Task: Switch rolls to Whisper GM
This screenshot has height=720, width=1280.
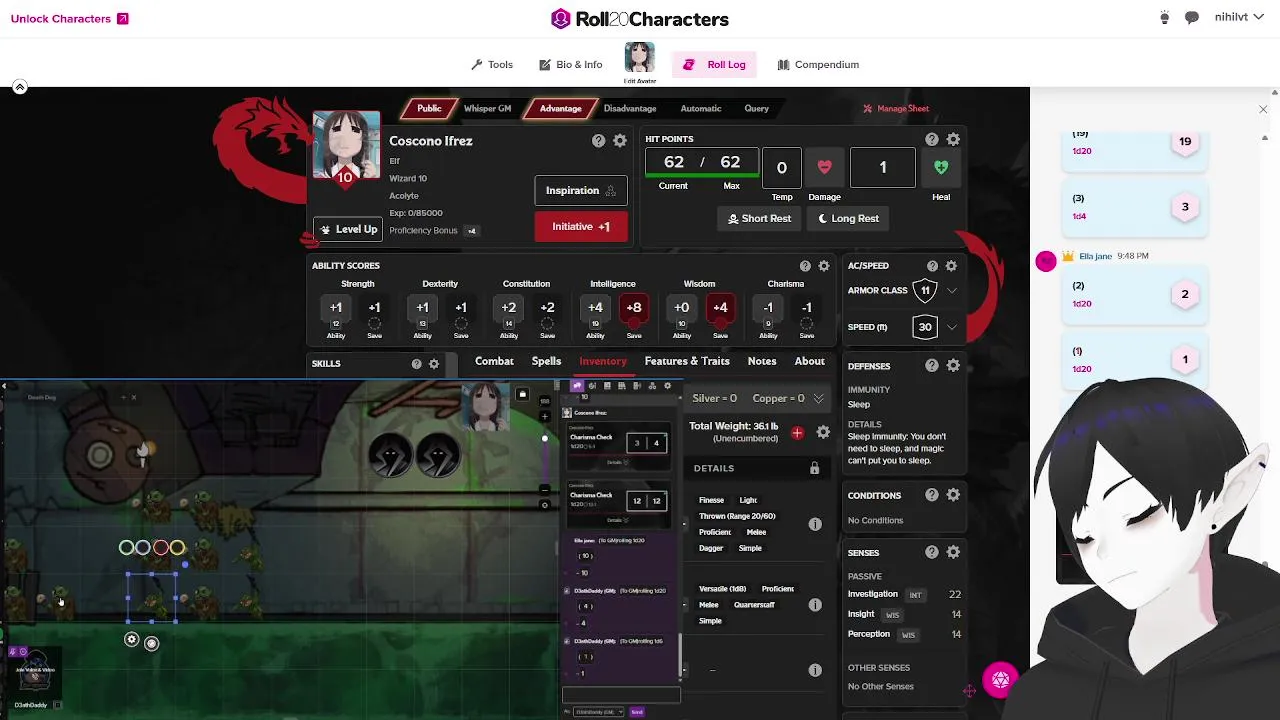Action: 487,108
